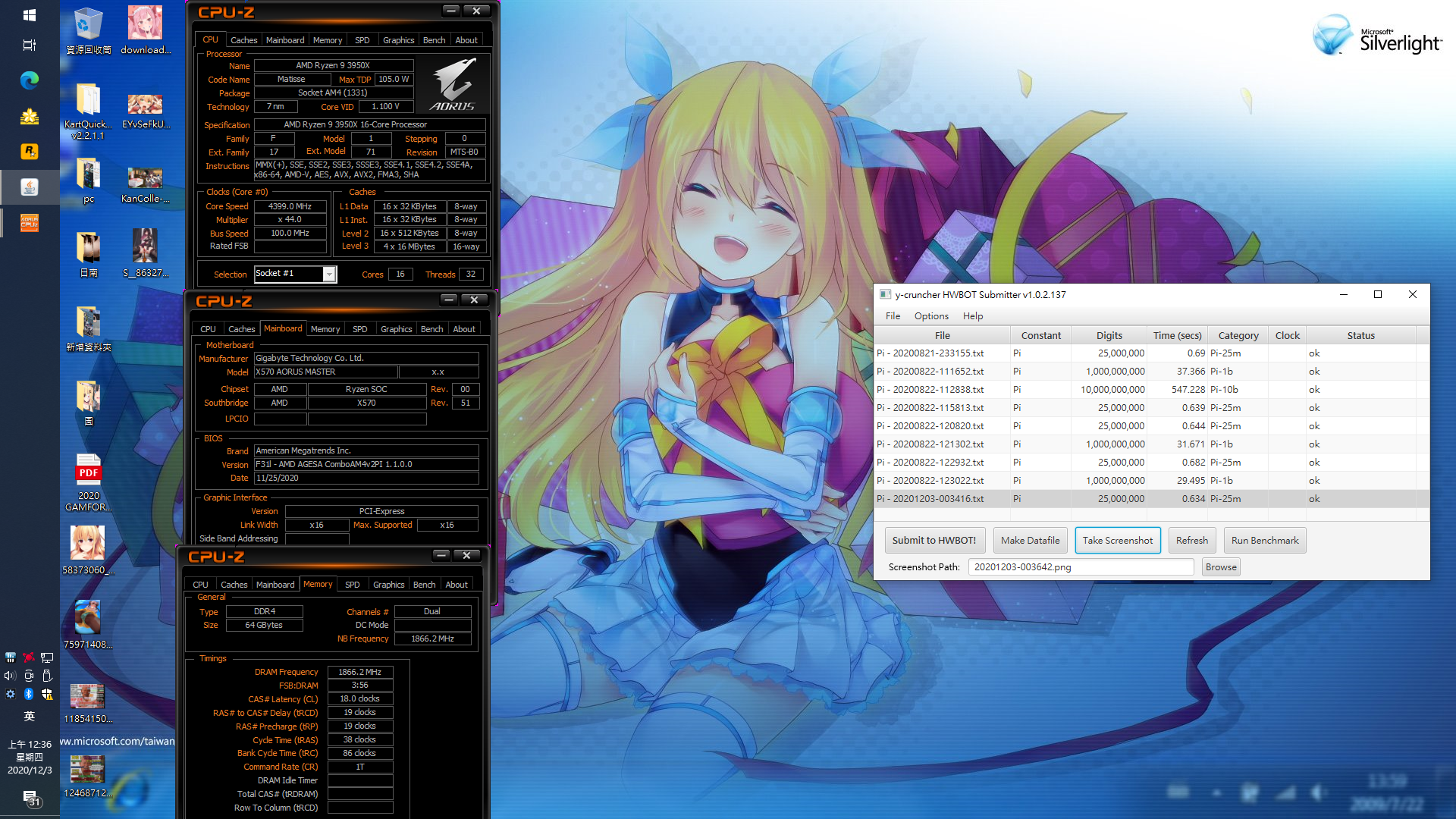Switch to SPD tab in bottom CPU-Z window
The image size is (1456, 819).
tap(353, 585)
